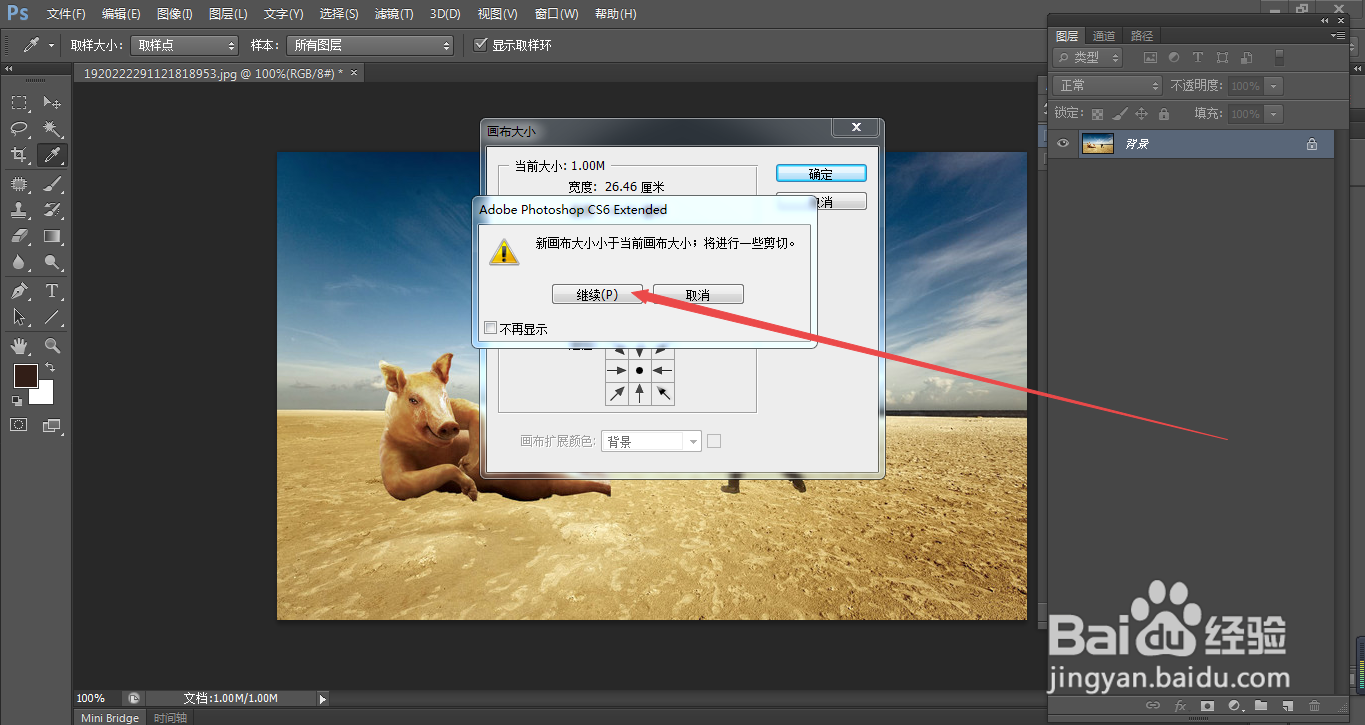The image size is (1365, 725).
Task: Select the Lasso tool
Action: point(19,129)
